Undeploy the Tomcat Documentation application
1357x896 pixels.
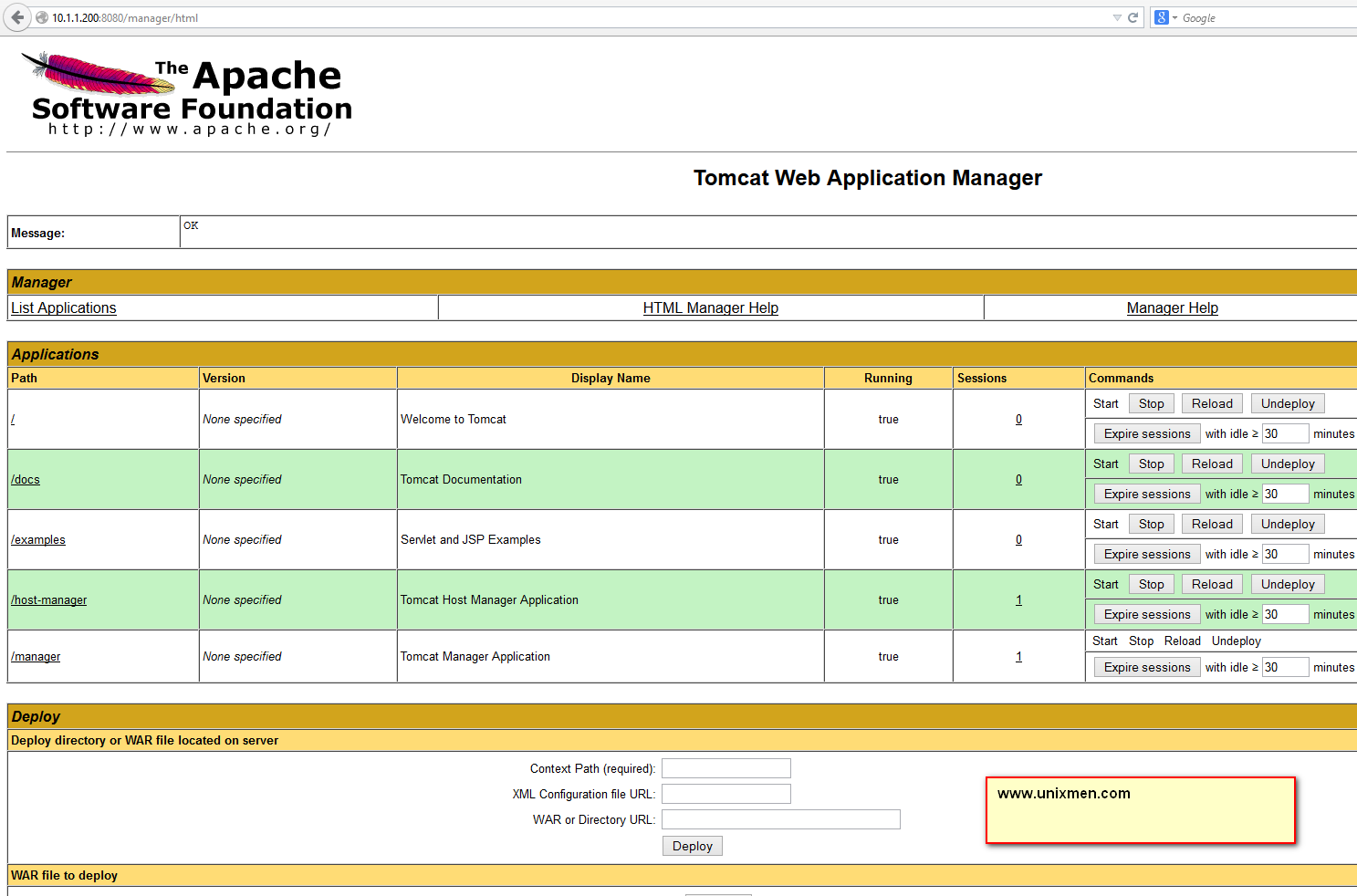(1288, 464)
